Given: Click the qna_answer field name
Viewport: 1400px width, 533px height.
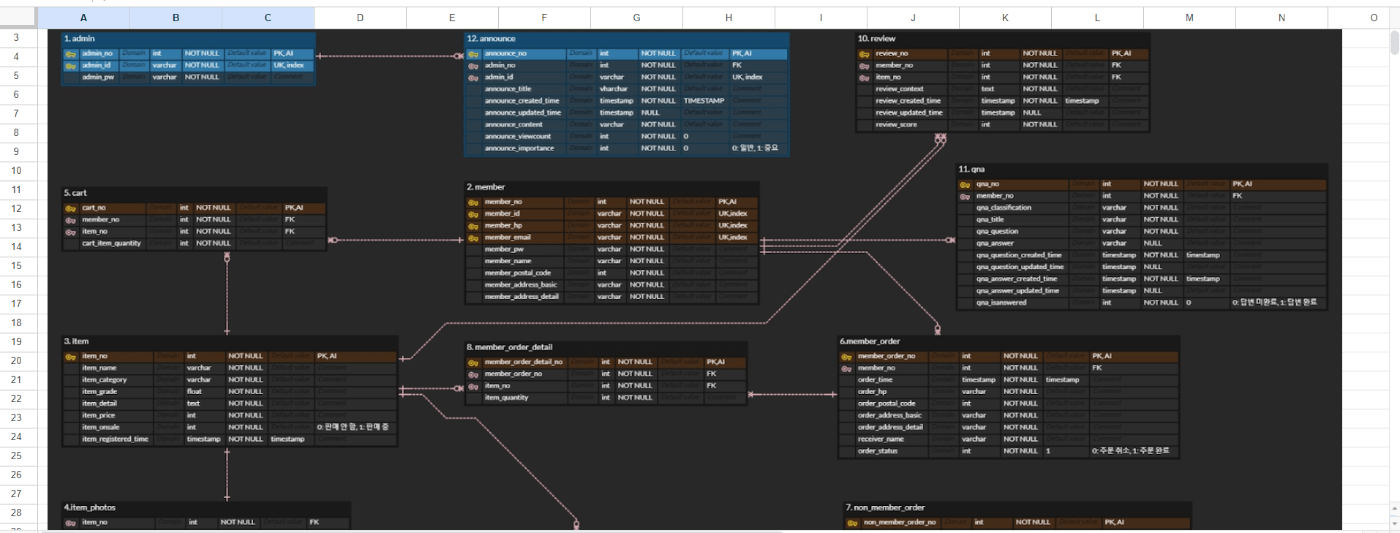Looking at the screenshot, I should [995, 243].
